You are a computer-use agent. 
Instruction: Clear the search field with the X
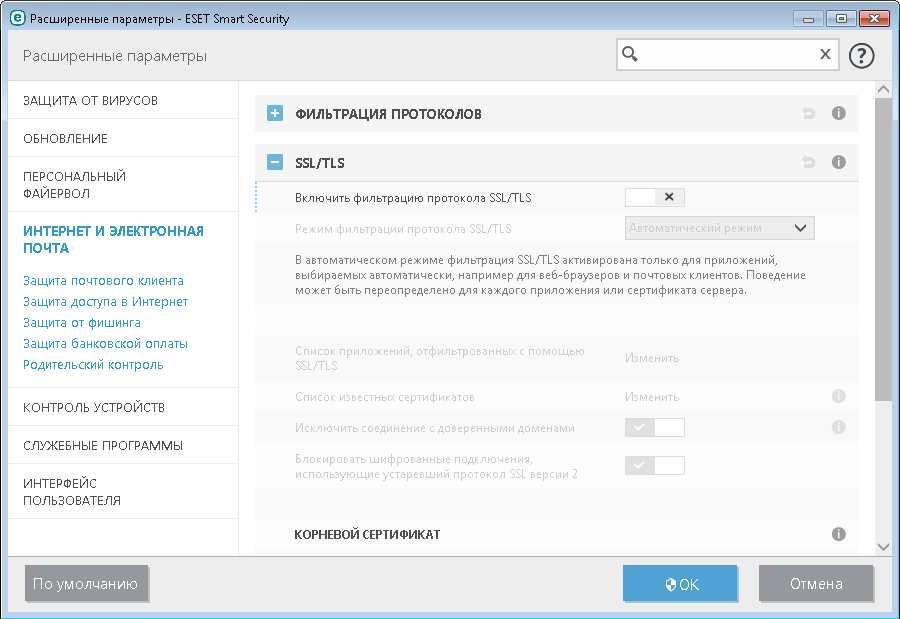click(x=825, y=54)
